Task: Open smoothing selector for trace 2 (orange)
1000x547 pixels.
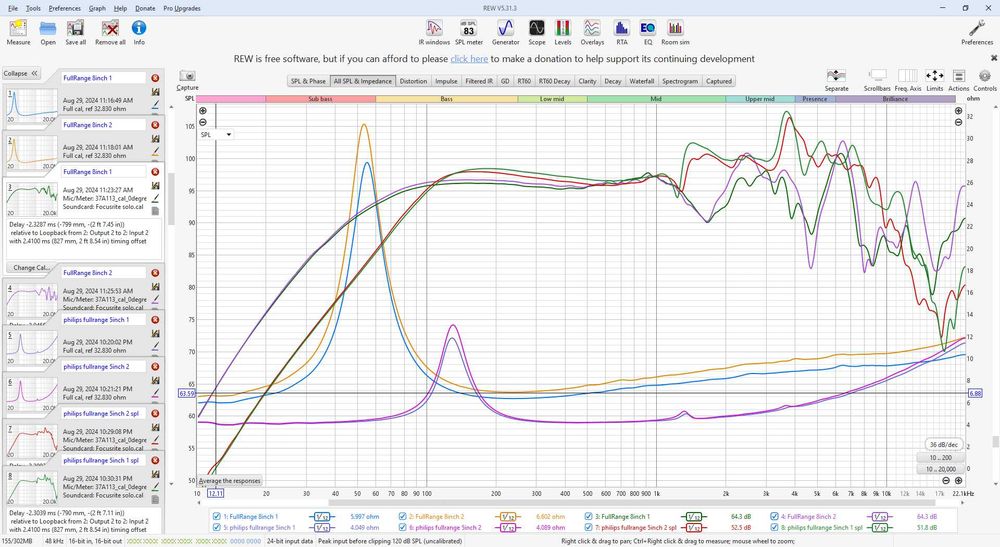Action: 508,516
